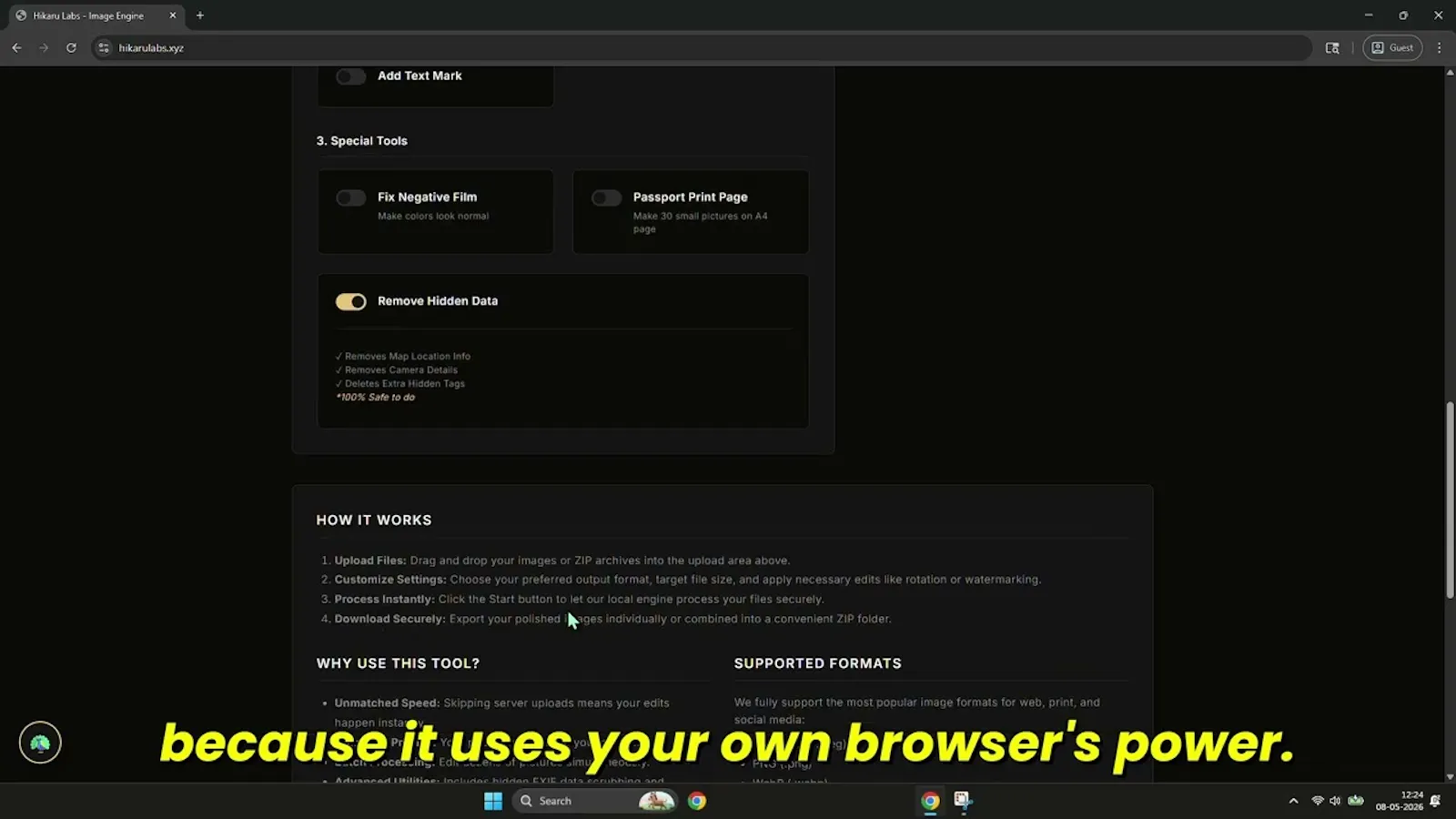Click the 'SUPPORTED FORMATS' heading
This screenshot has width=1456, height=819.
818,663
